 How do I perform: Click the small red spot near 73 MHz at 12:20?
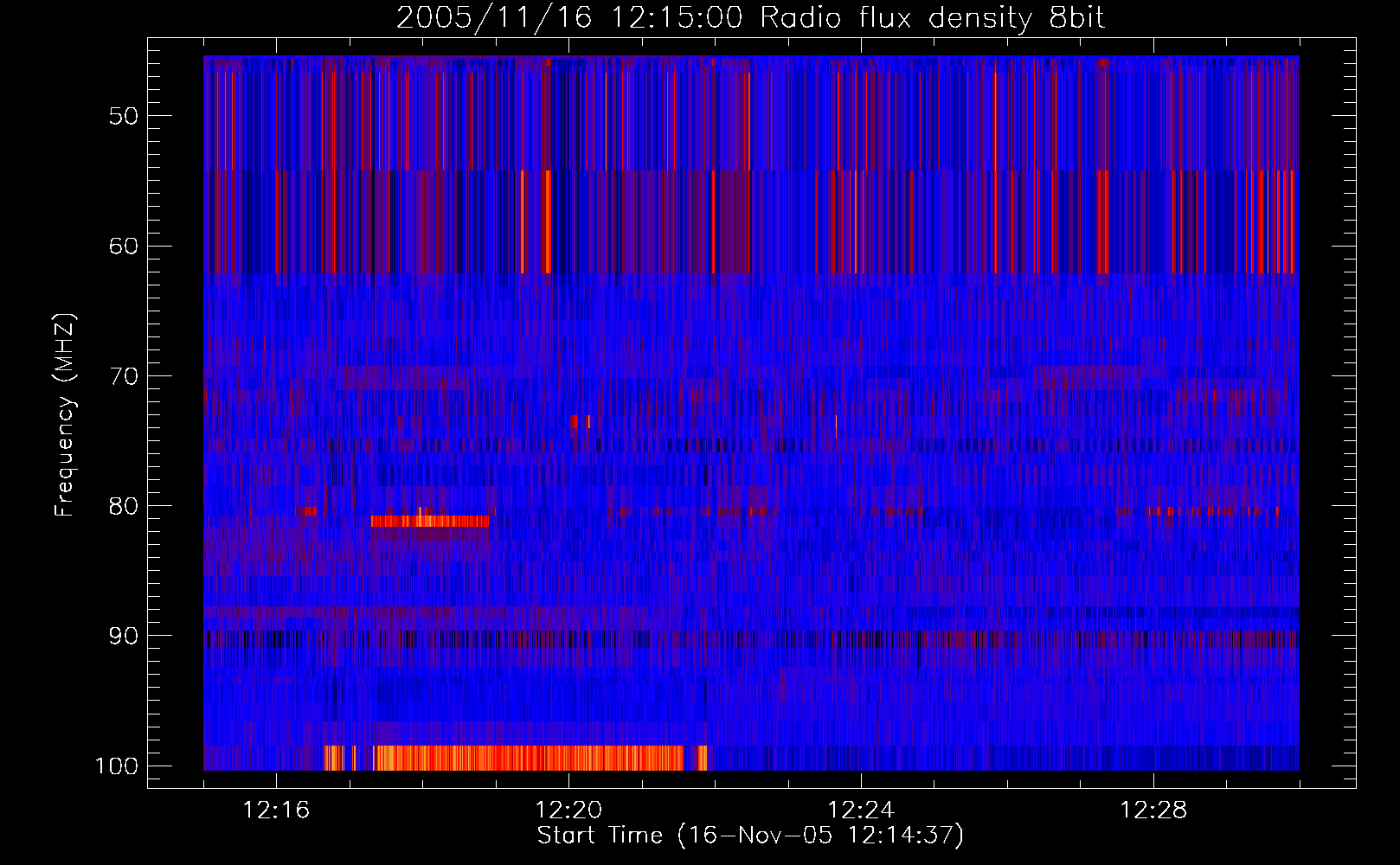coord(574,421)
